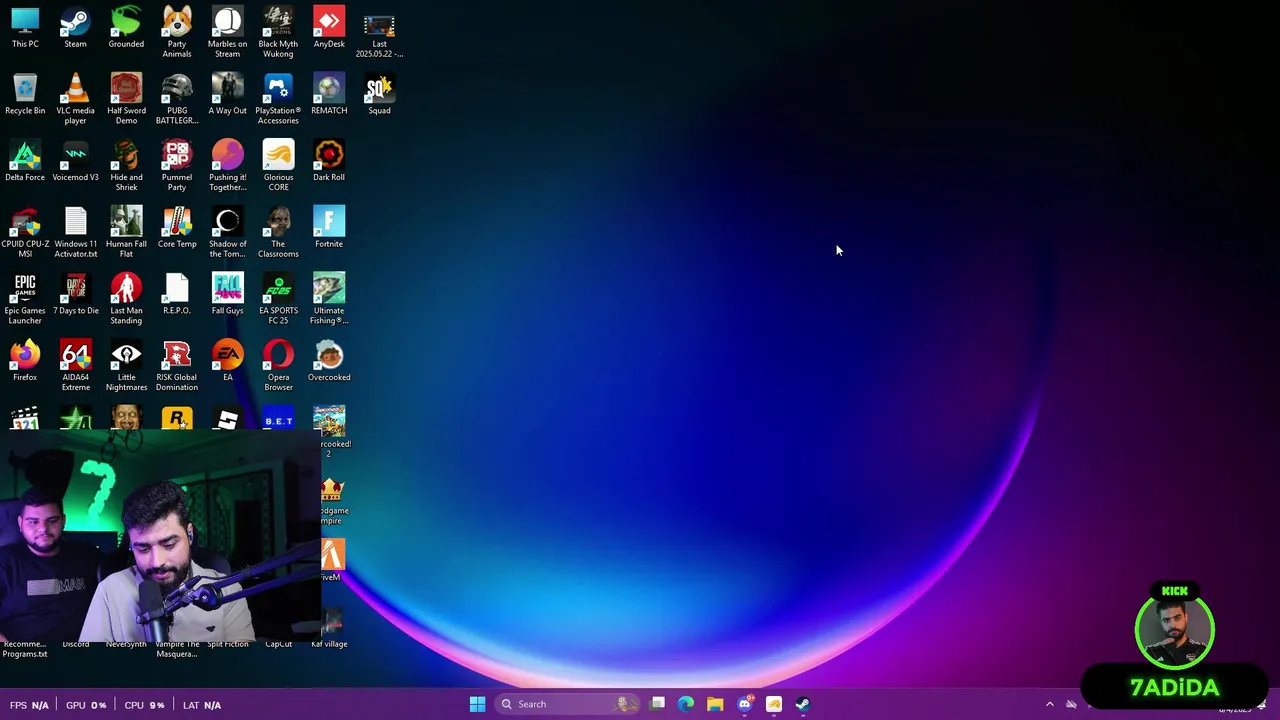Launch Opera Browser from desktop
Image resolution: width=1280 pixels, height=720 pixels.
pyautogui.click(x=278, y=366)
